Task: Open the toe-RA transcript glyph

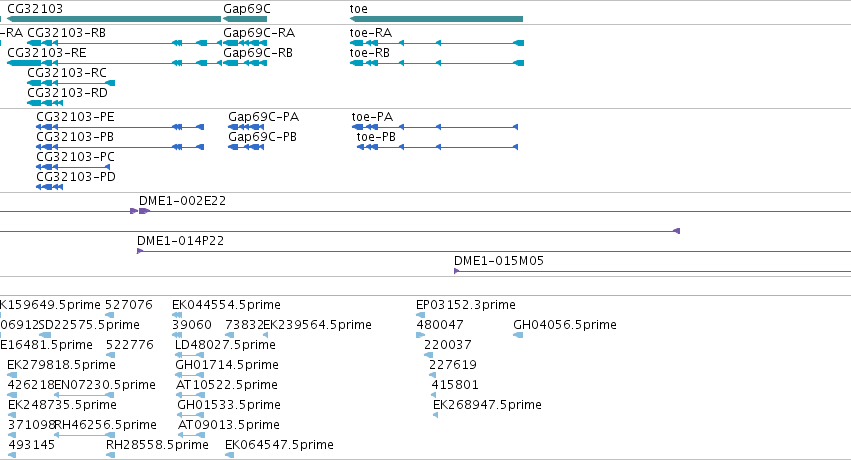Action: pos(437,43)
